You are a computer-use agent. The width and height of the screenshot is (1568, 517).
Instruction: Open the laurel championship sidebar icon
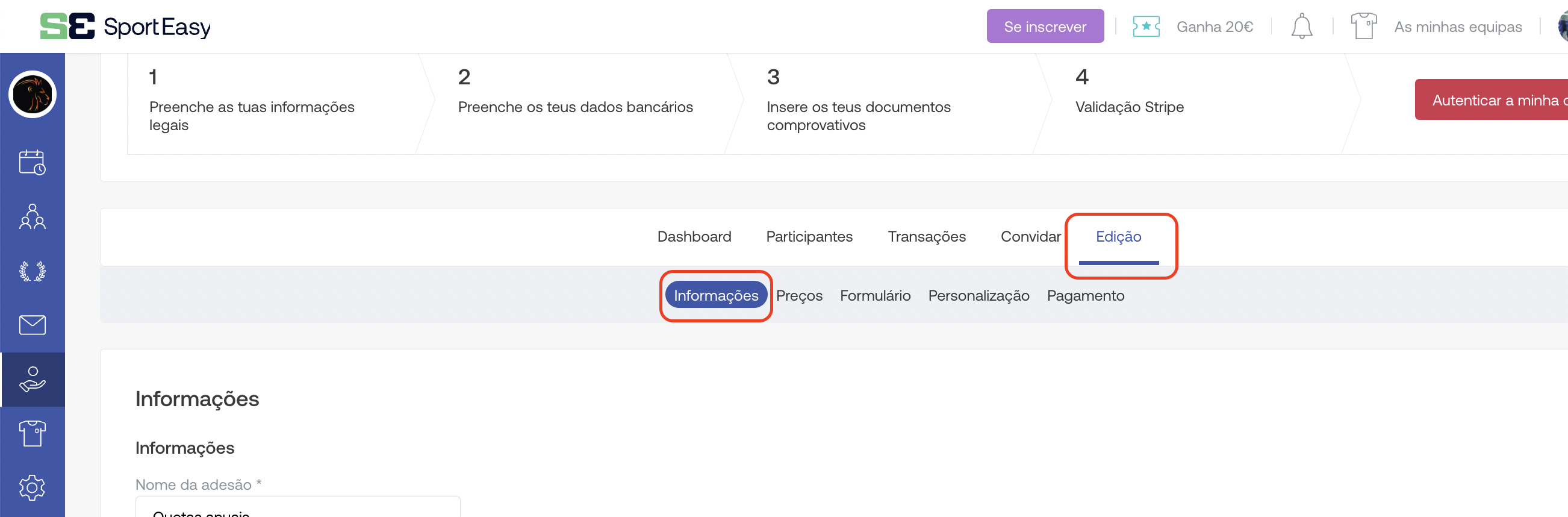[33, 271]
